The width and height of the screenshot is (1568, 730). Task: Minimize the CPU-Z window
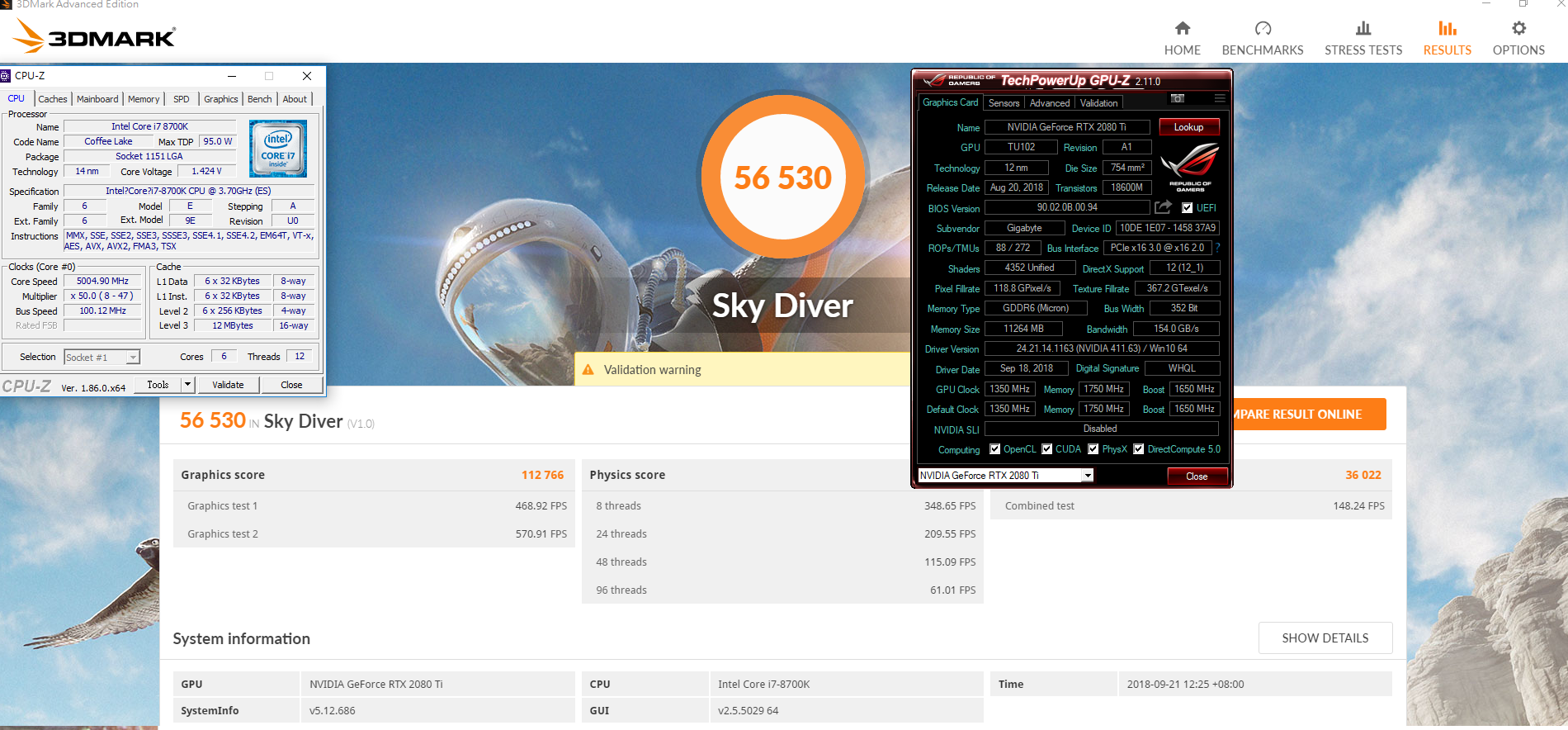click(232, 76)
